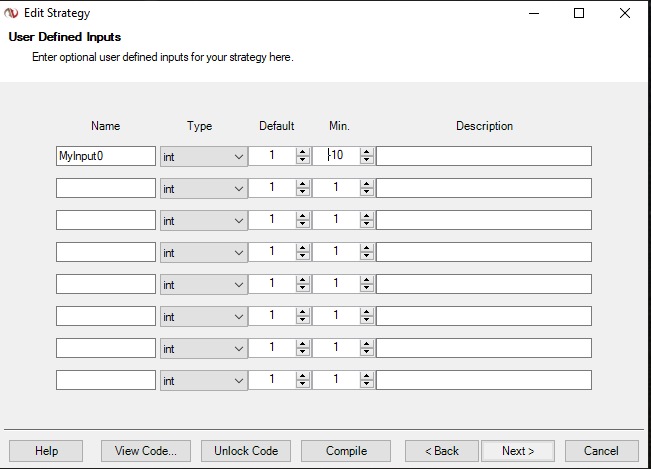Go back with the < Back button

441,451
